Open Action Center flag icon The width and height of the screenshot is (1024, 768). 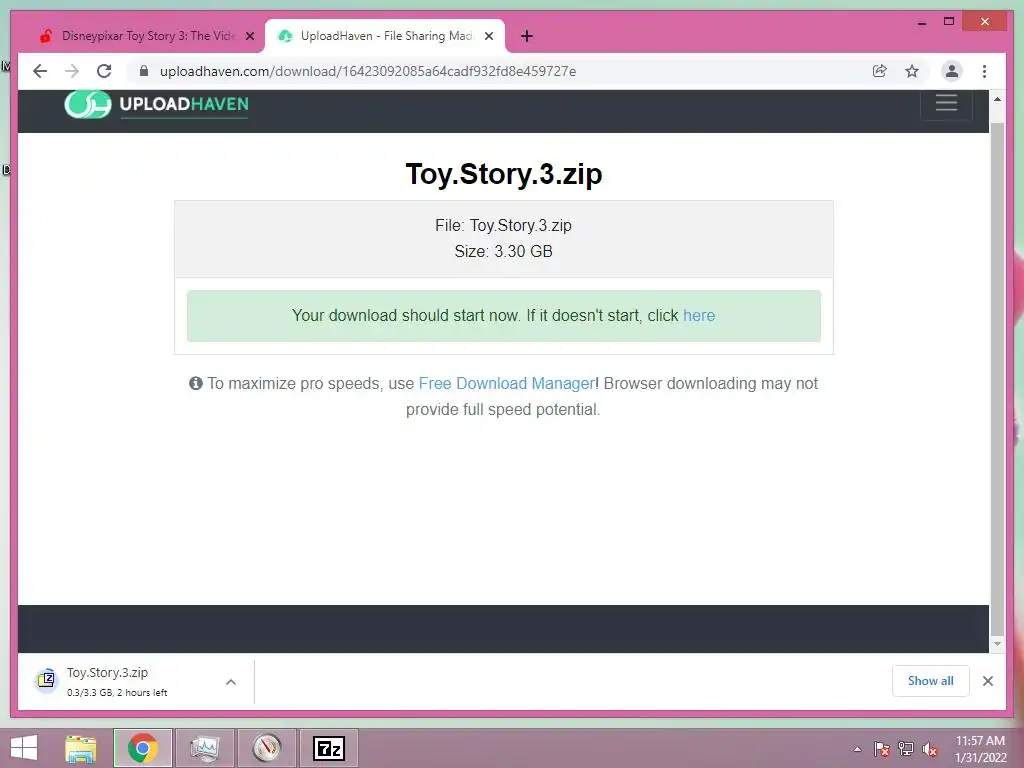[882, 749]
